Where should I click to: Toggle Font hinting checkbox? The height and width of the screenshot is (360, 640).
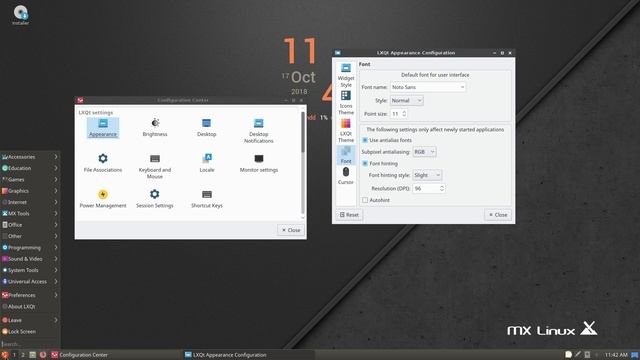tap(365, 163)
